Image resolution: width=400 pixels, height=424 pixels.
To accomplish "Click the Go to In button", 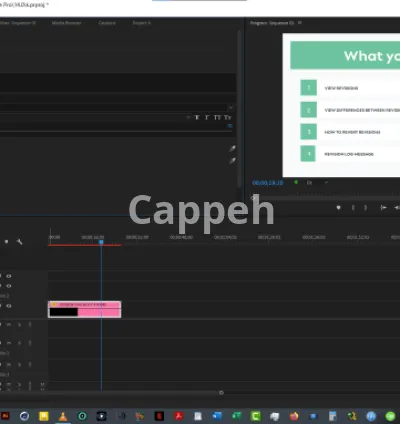I will [x=383, y=208].
